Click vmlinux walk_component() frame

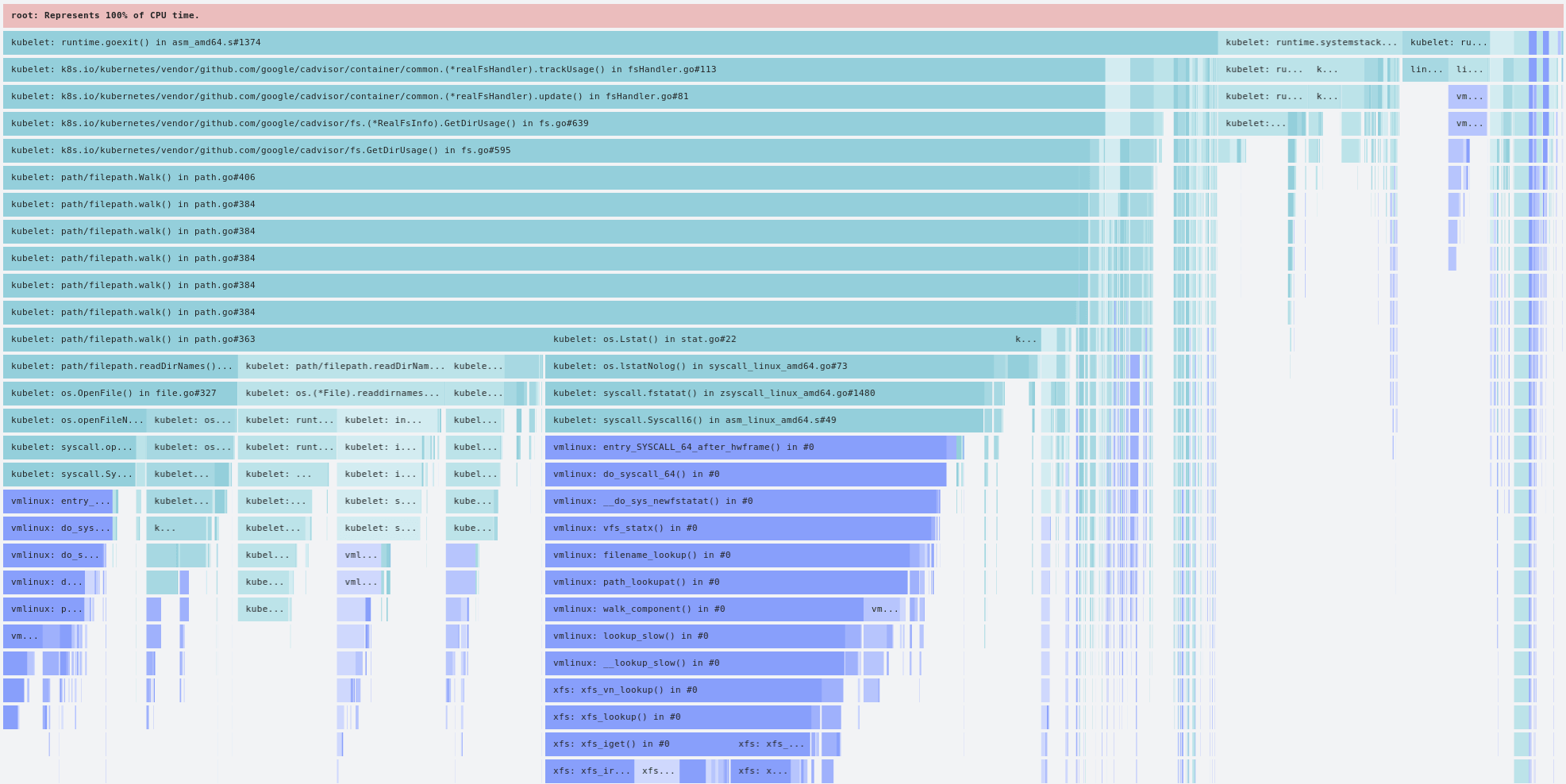(704, 609)
